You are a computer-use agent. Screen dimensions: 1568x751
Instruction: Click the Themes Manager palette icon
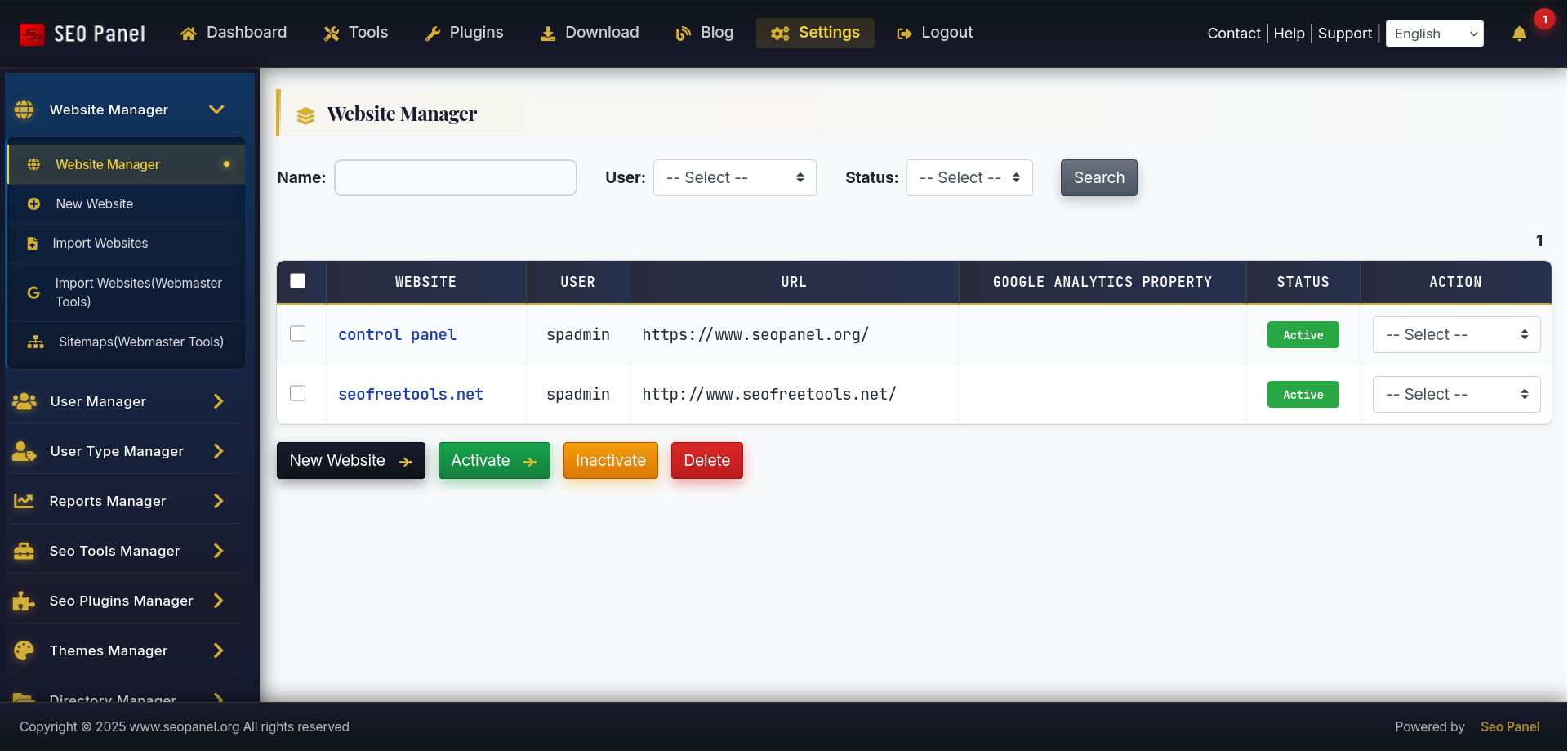(x=24, y=650)
